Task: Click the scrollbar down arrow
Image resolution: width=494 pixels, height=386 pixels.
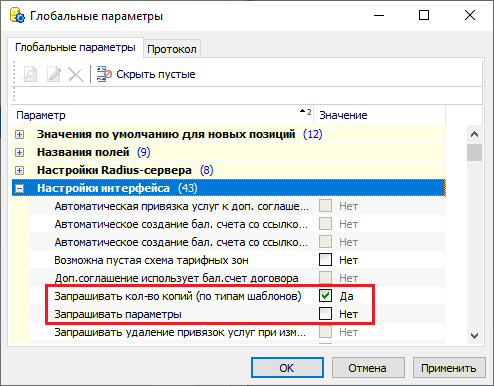Action: 474,336
